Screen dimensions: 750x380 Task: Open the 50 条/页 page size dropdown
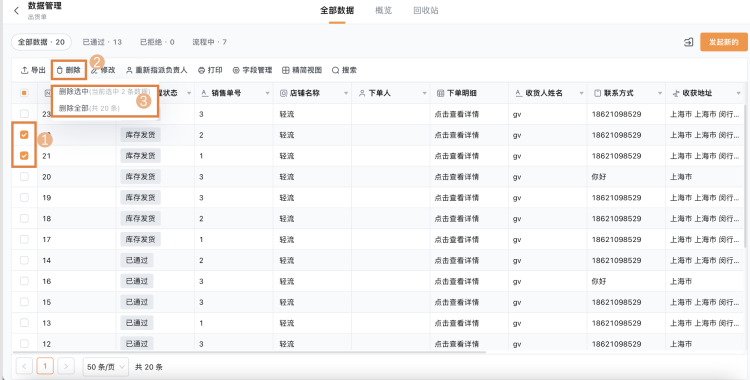pos(106,367)
